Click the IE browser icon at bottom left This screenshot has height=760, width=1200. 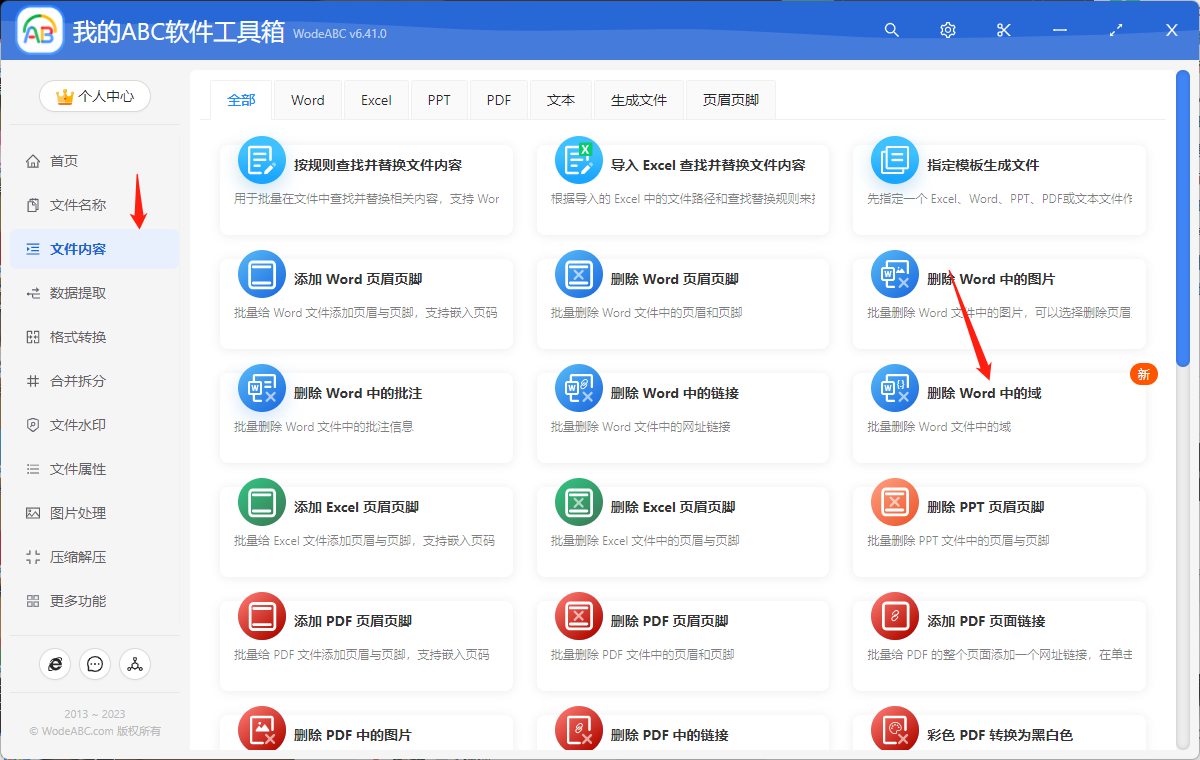tap(55, 664)
